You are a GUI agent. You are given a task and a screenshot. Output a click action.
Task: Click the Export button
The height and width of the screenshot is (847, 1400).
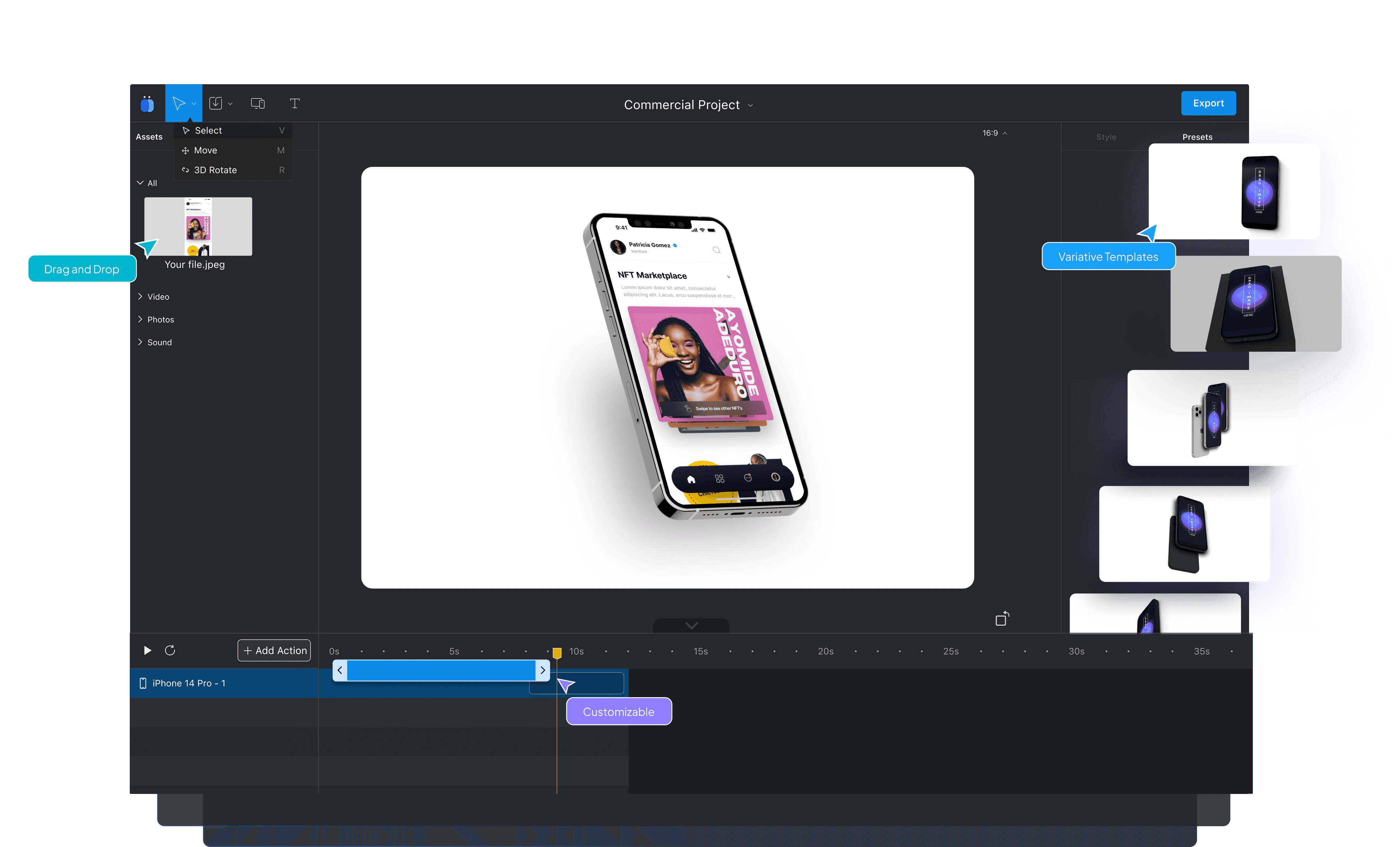pos(1208,103)
